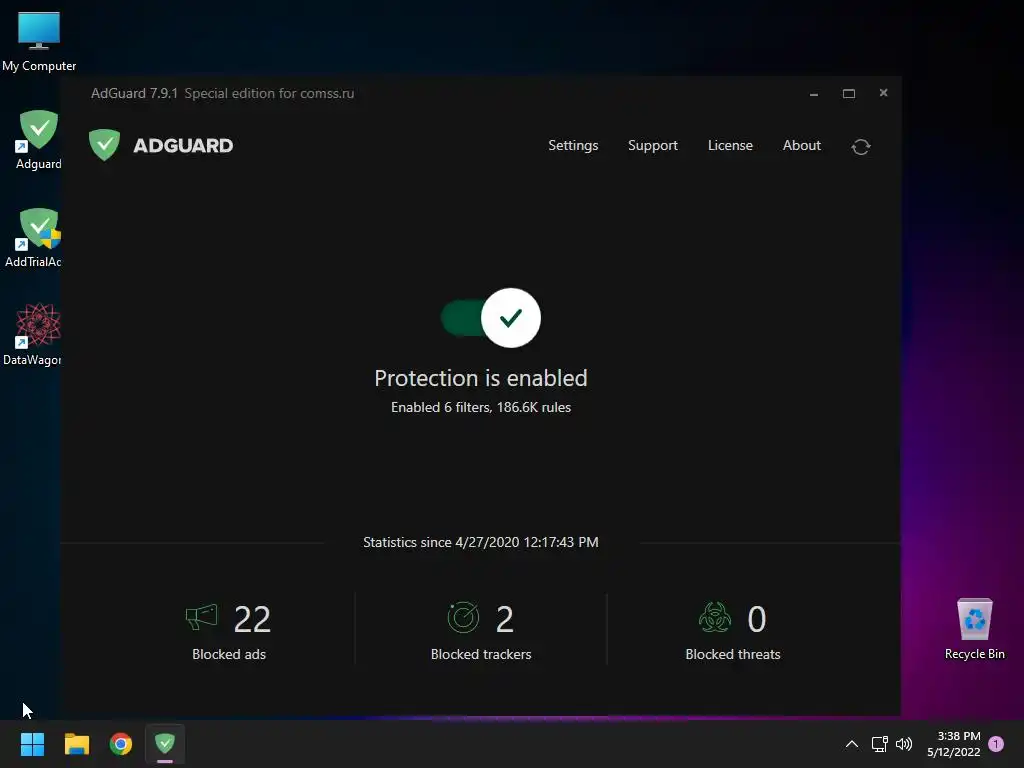Click 'Protection is enabled' status text

481,378
